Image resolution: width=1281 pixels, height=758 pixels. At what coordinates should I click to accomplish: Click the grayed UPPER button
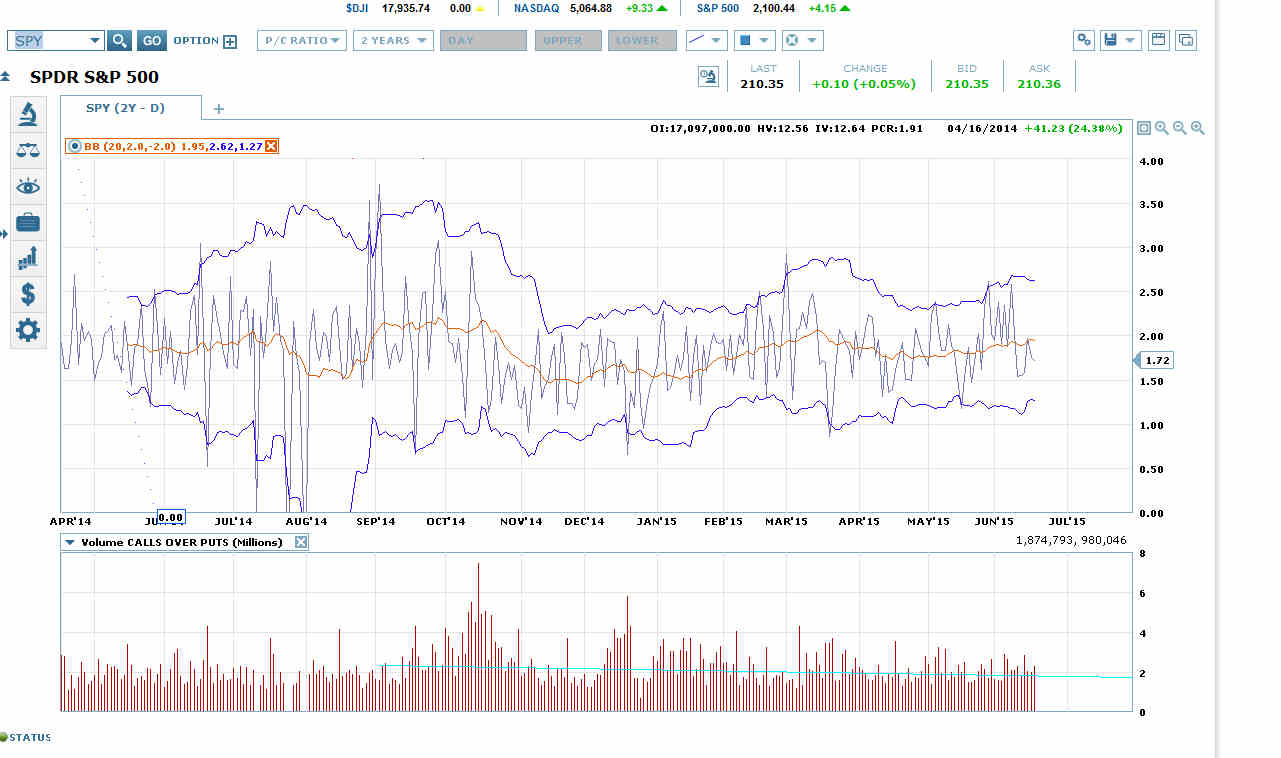[568, 41]
